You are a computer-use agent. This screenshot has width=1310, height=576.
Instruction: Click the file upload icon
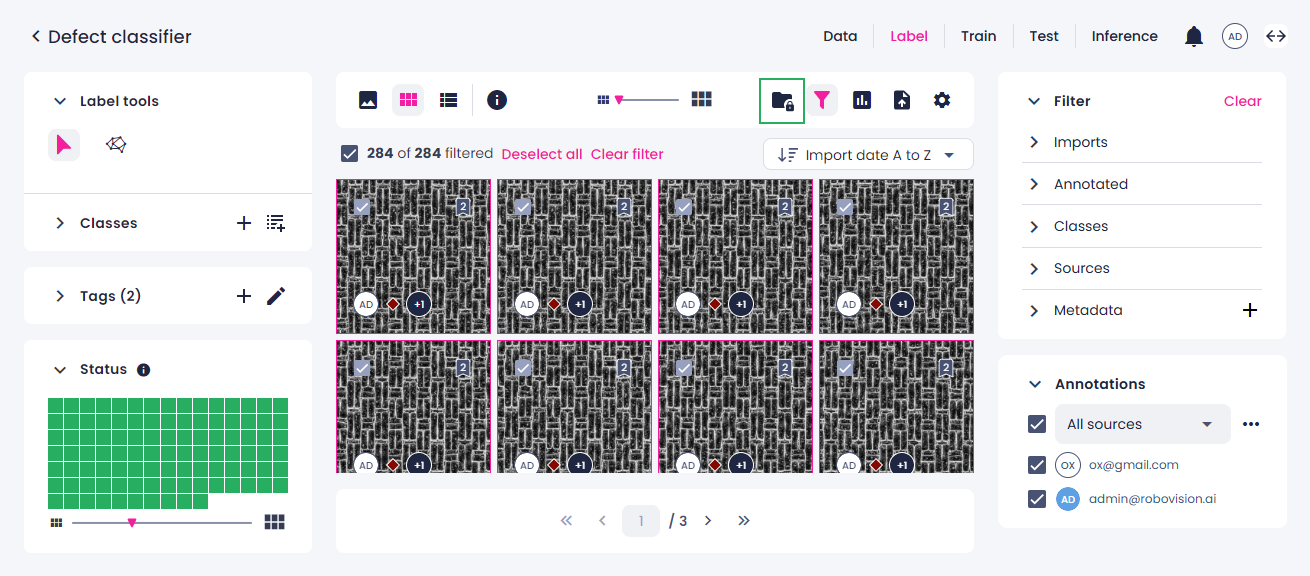902,100
